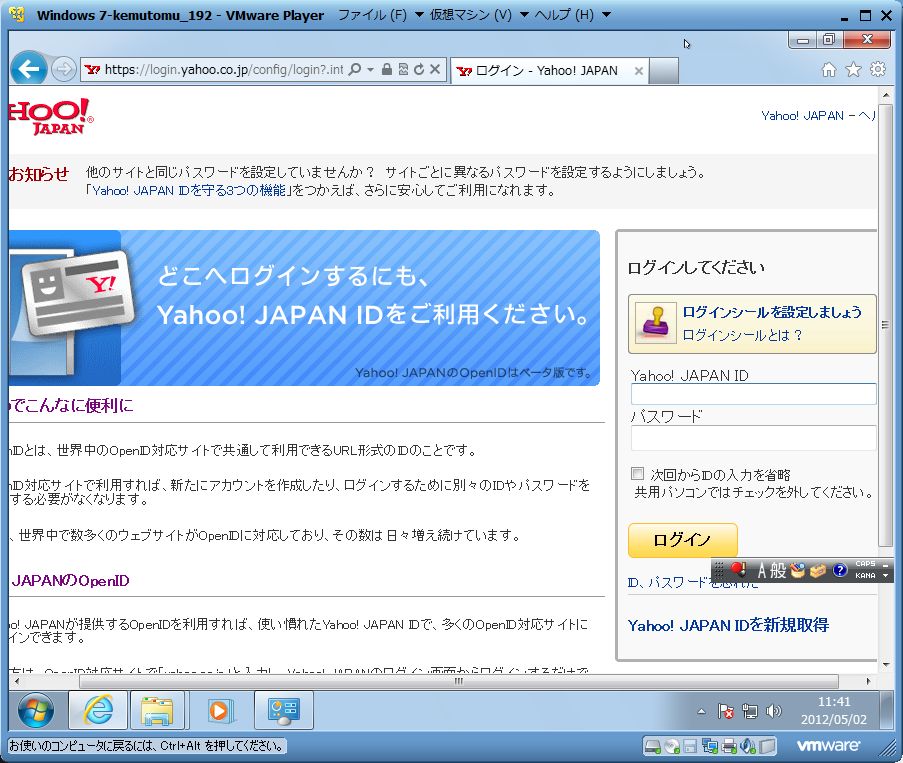Open 'ログインシールを設定しましょう' link
903x763 pixels.
(x=772, y=312)
